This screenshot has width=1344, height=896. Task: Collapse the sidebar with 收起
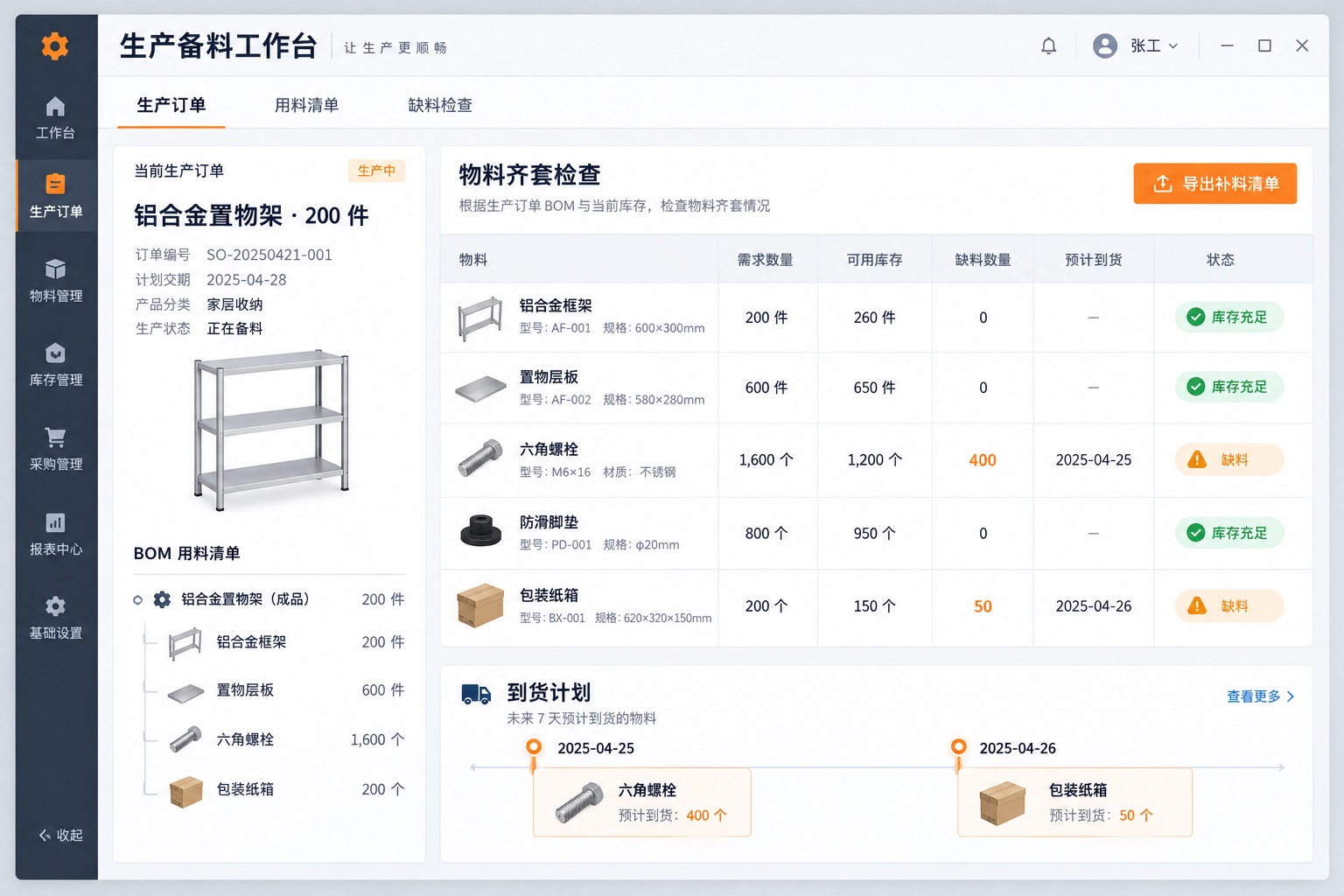tap(60, 836)
